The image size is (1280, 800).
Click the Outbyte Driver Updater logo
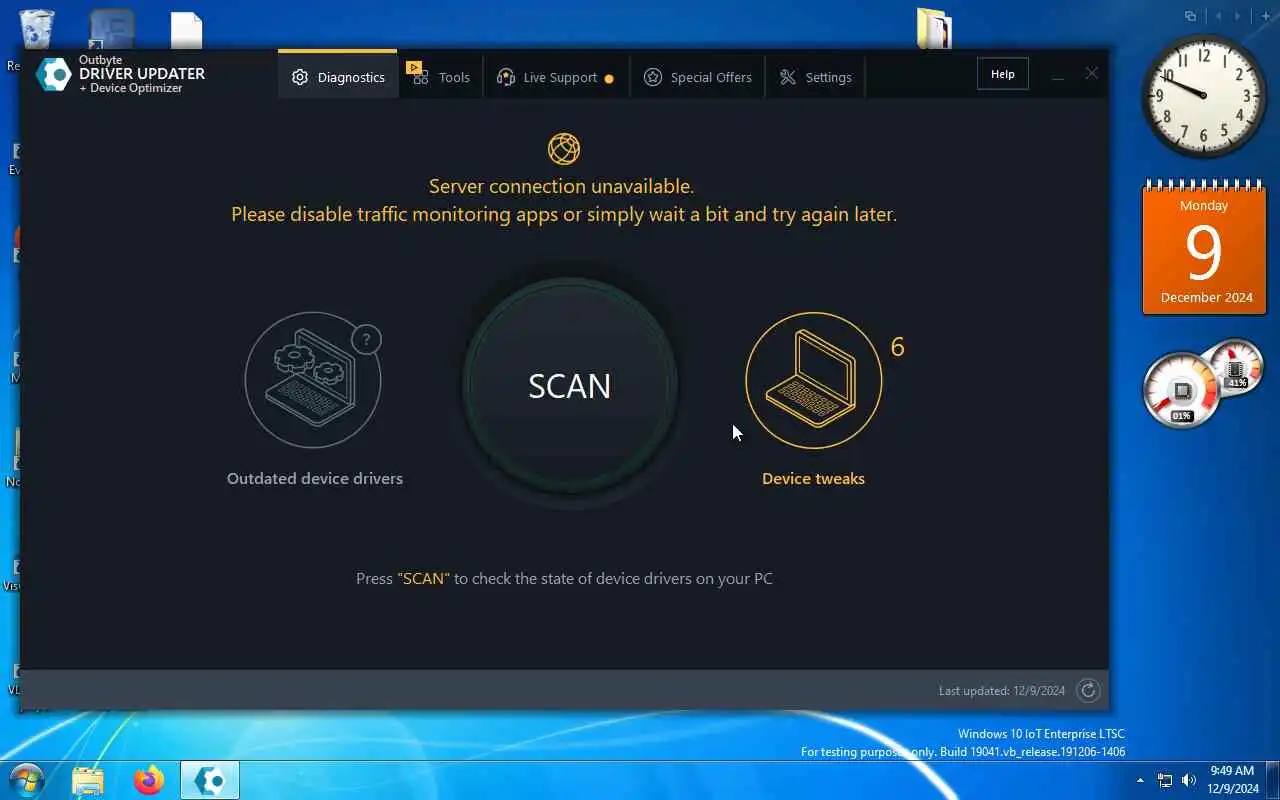(x=121, y=74)
